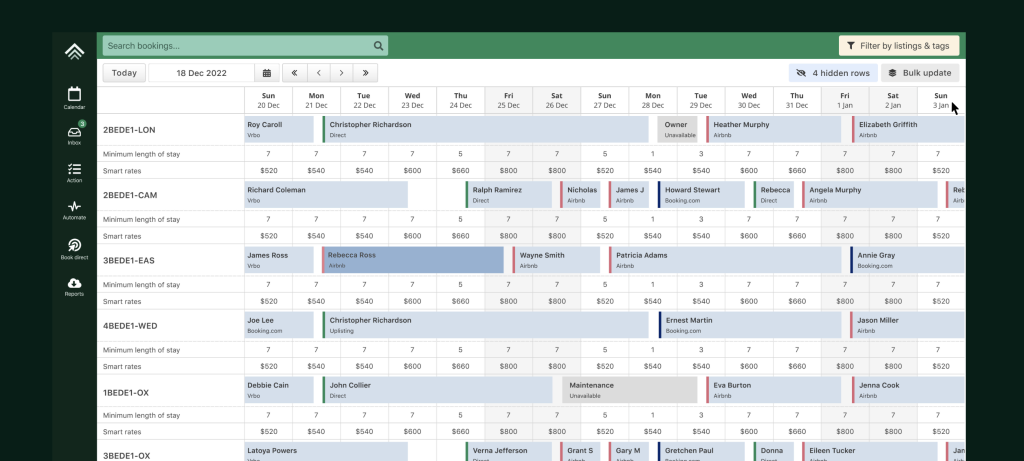Jump back with double-left chevron button
The width and height of the screenshot is (1024, 461).
(294, 73)
